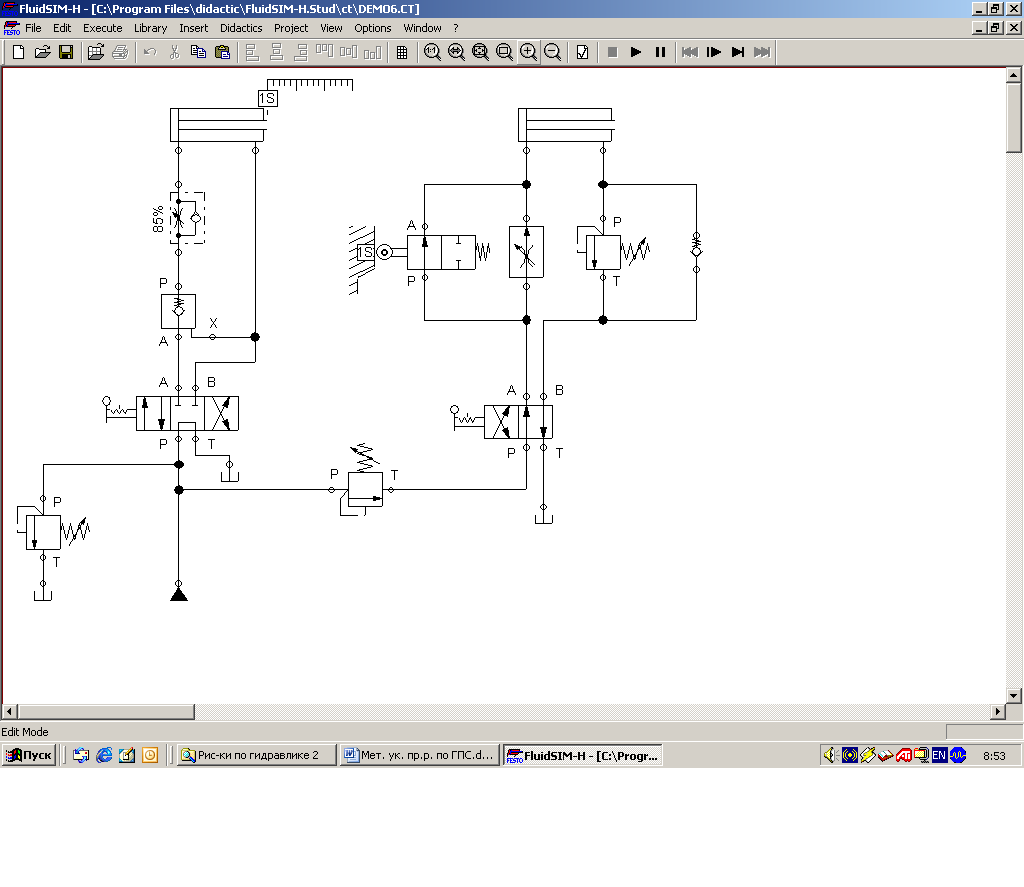1024x887 pixels.
Task: Click the ATI tray icon
Action: pyautogui.click(x=904, y=755)
